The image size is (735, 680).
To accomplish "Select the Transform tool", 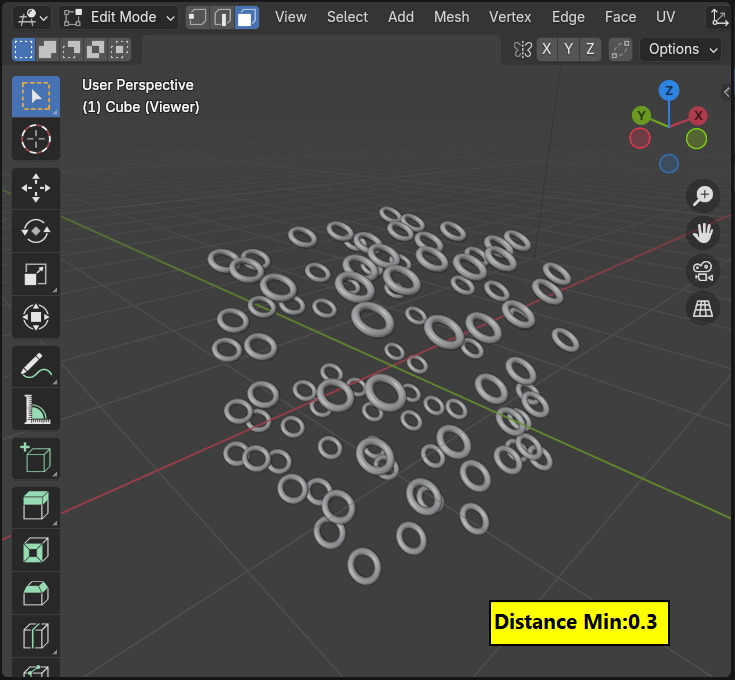I will click(36, 317).
